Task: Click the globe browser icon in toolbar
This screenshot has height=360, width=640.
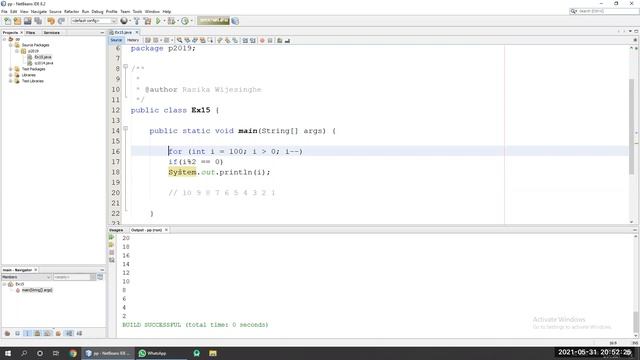Action: point(124,21)
